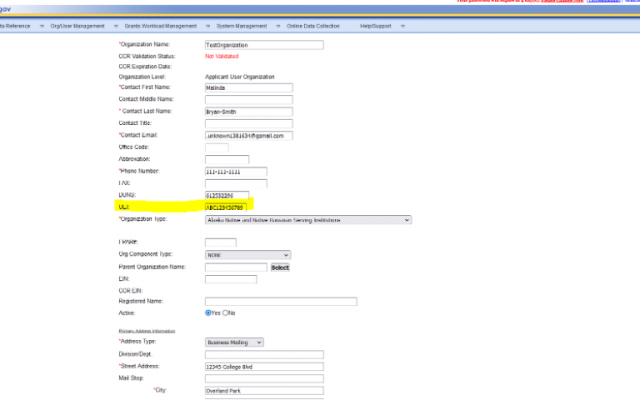Screen dimensions: 640x400
Task: Click the Contact Email input field
Action: tap(248, 135)
